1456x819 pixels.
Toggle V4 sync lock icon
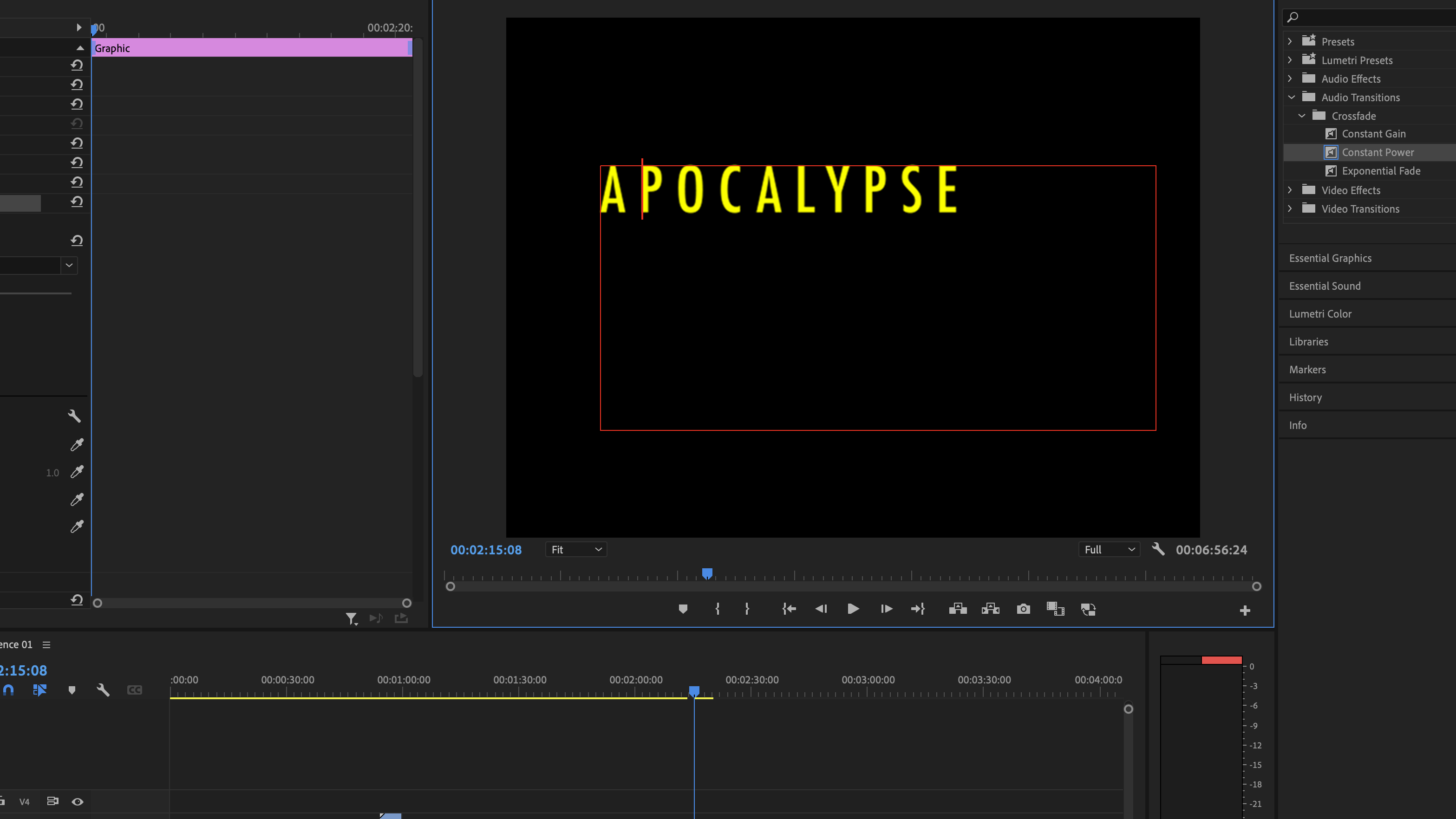tap(52, 801)
